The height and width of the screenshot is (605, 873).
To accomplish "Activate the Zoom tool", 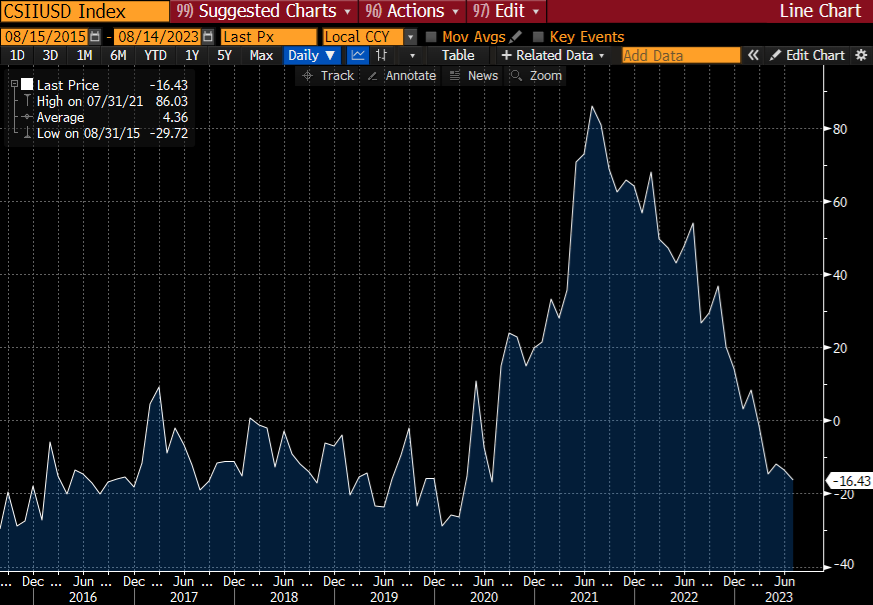I will coord(537,76).
